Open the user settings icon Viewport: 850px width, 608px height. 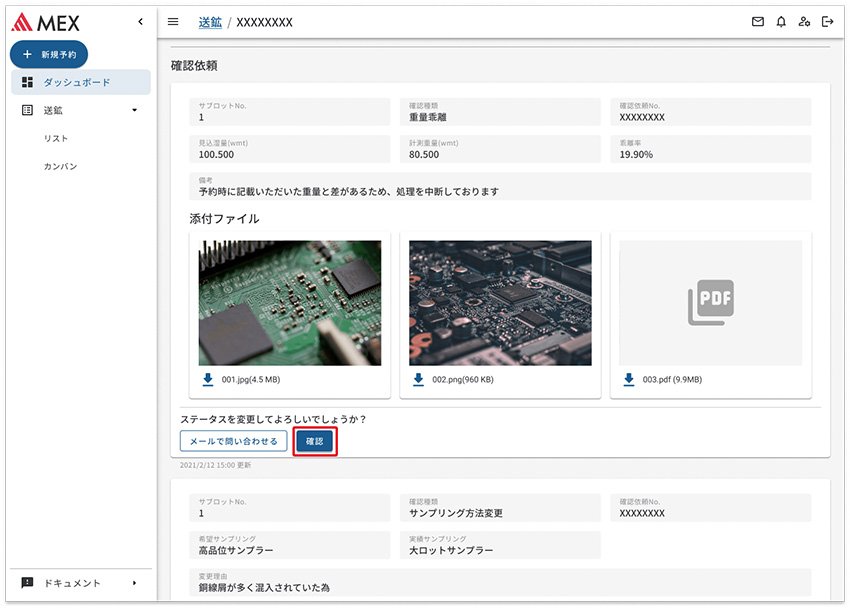[804, 22]
